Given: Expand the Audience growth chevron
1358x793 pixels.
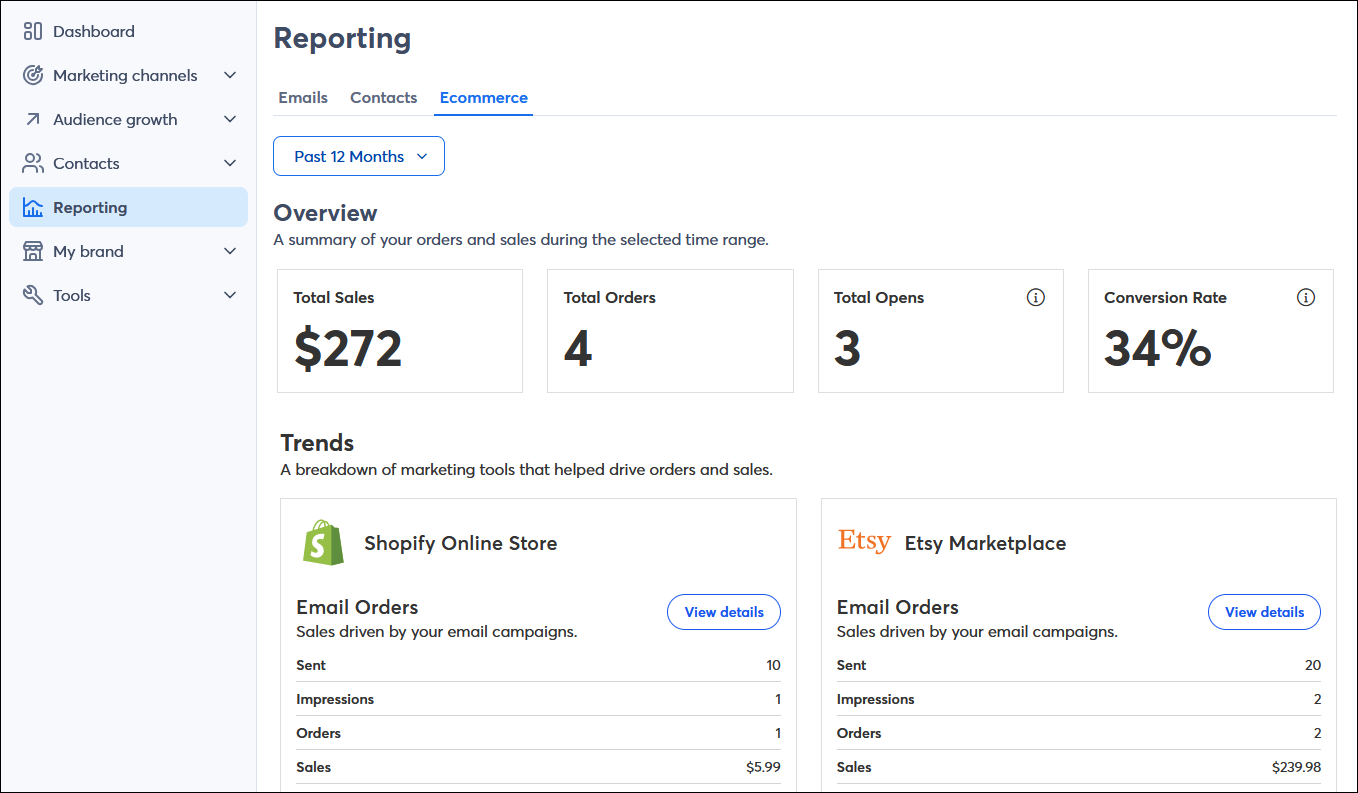Looking at the screenshot, I should [230, 119].
